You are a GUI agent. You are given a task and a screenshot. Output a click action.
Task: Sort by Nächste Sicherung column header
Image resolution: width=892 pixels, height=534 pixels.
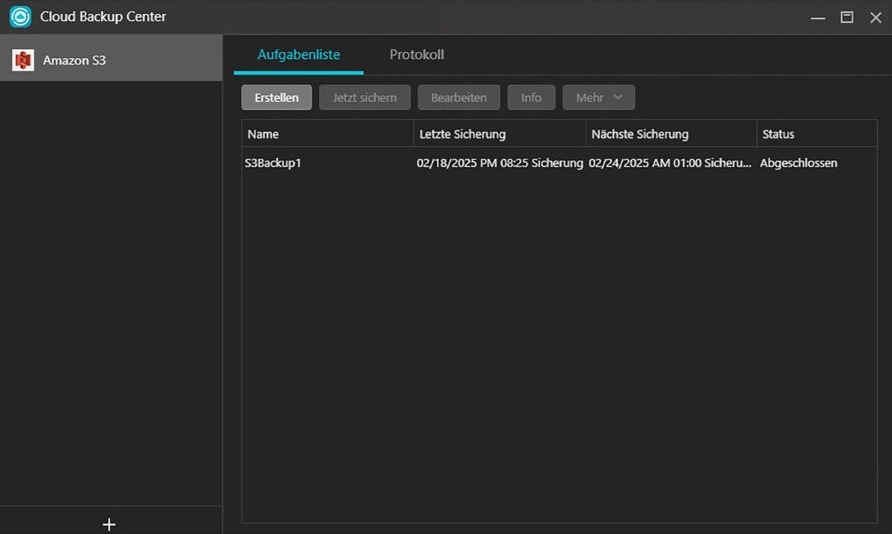pos(671,134)
